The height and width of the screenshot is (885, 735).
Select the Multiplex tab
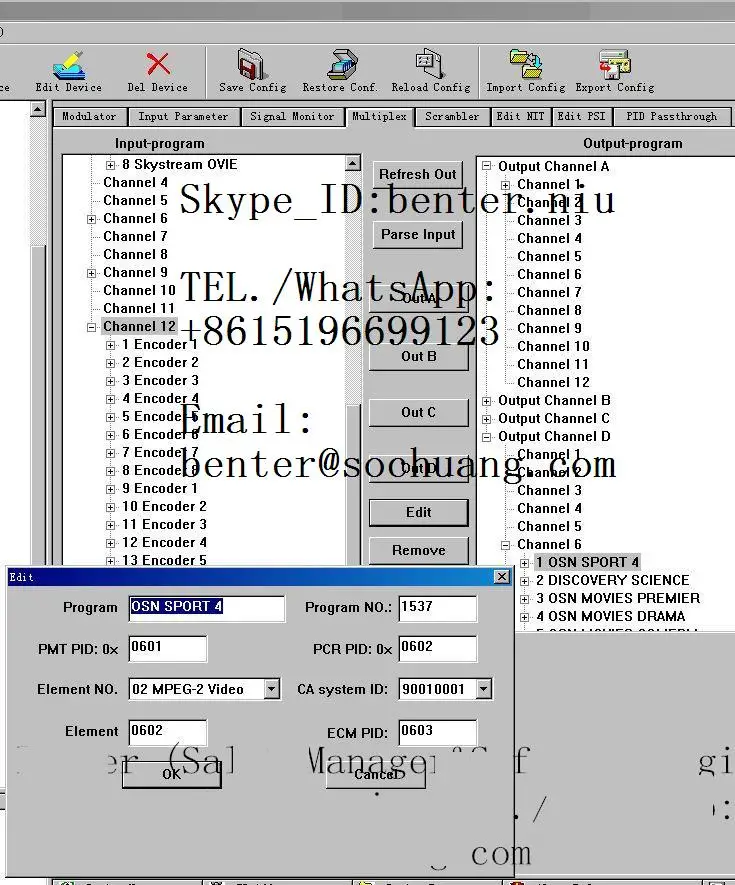379,116
